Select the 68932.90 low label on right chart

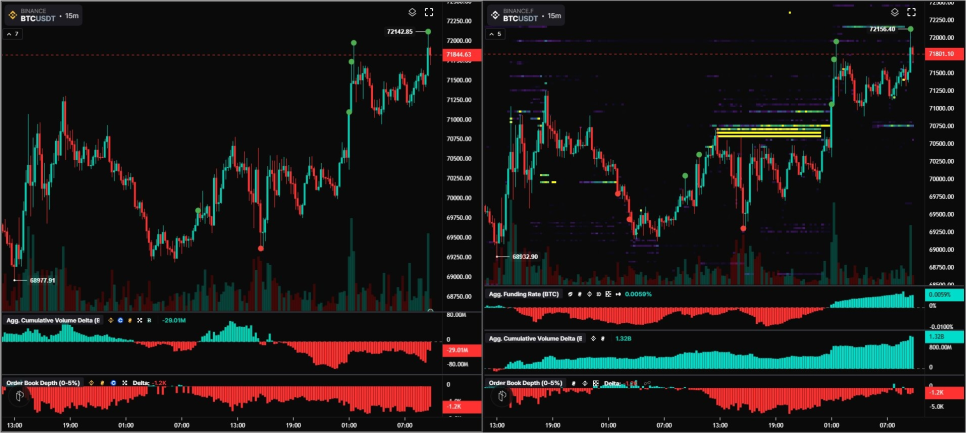[x=525, y=256]
